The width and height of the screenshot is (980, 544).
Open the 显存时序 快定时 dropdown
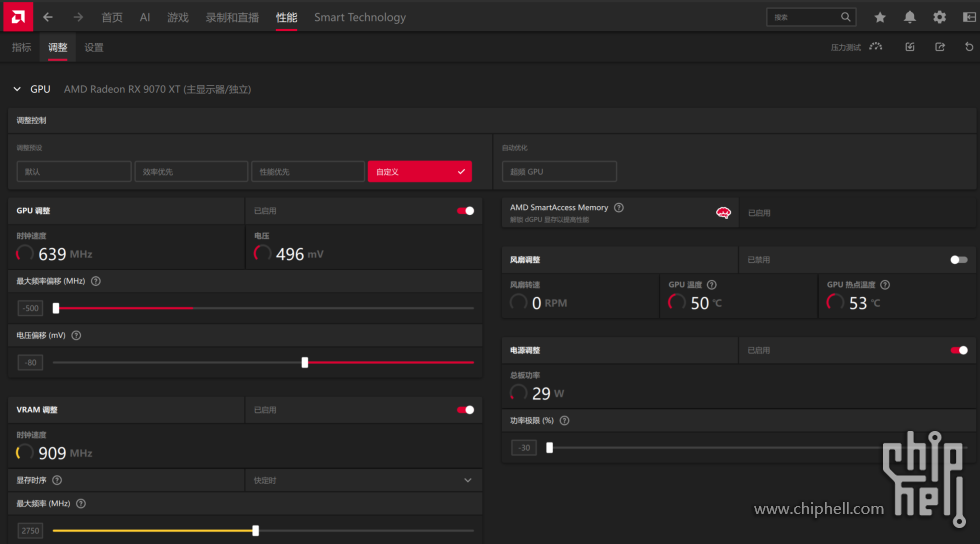(x=364, y=480)
